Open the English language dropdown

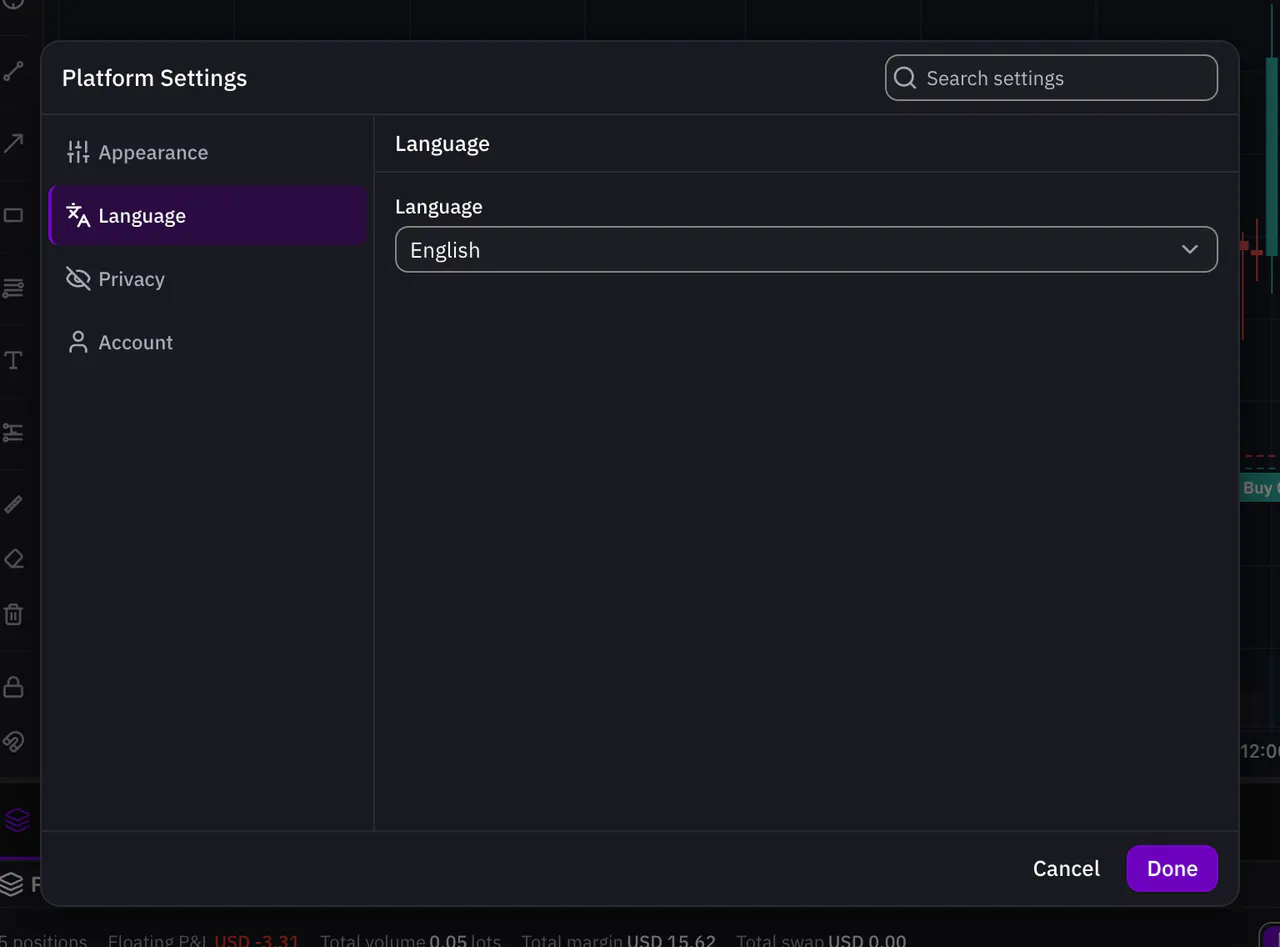point(806,250)
